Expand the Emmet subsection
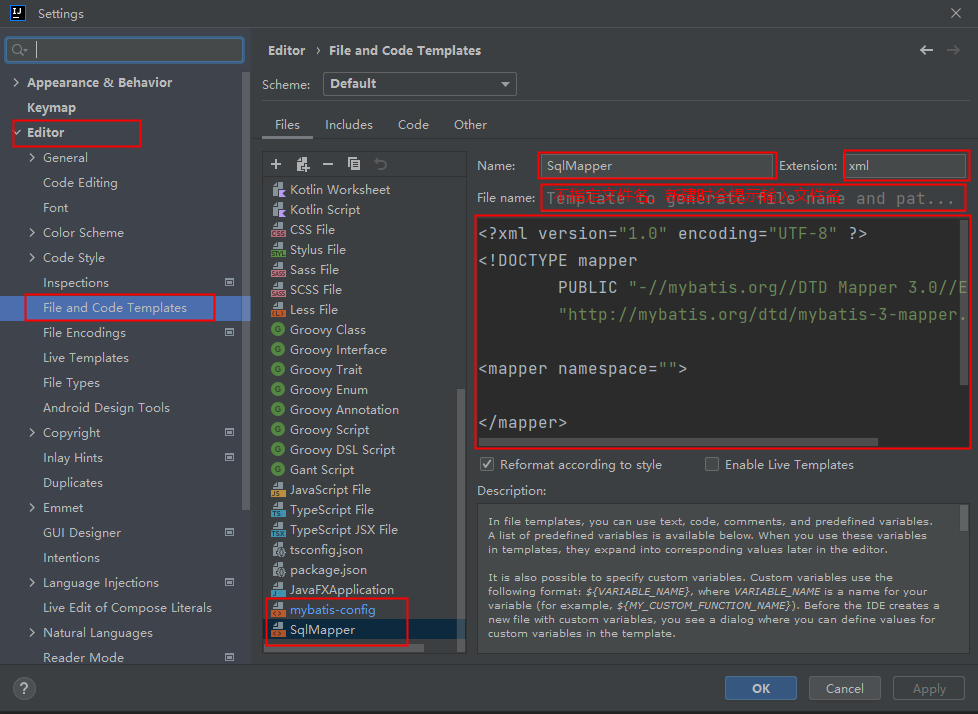The height and width of the screenshot is (714, 978). click(x=32, y=507)
